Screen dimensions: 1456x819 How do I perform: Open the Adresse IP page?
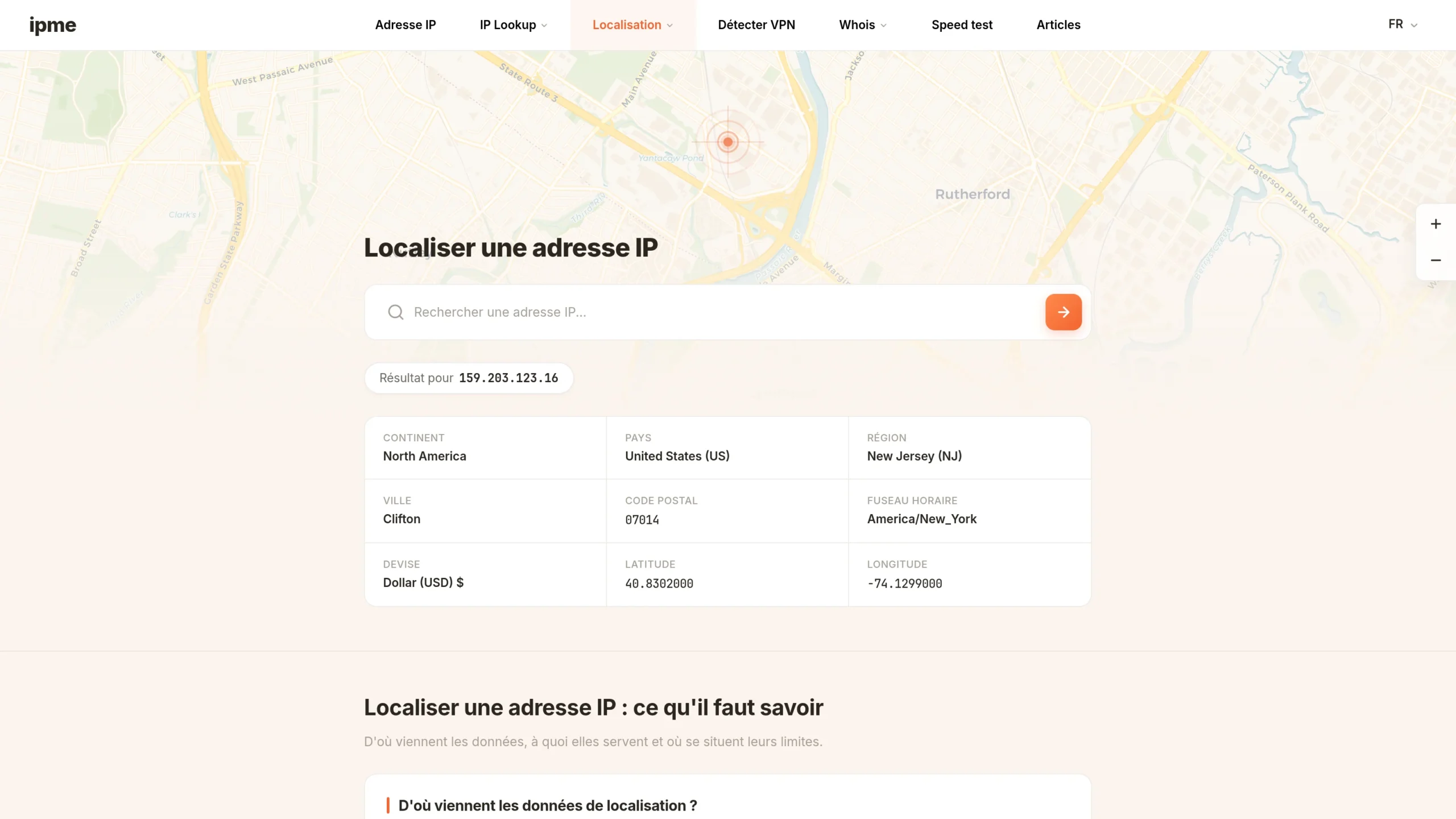point(406,25)
